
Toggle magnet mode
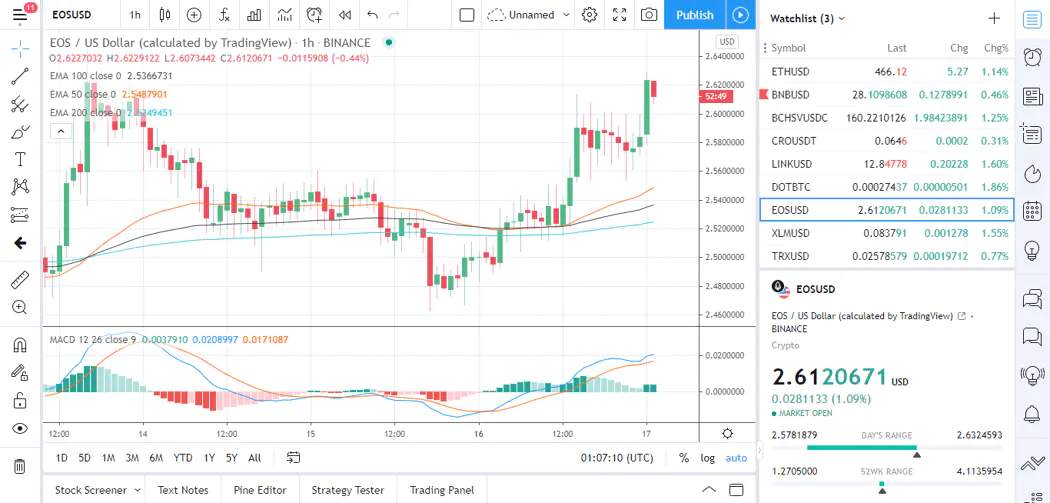20,345
